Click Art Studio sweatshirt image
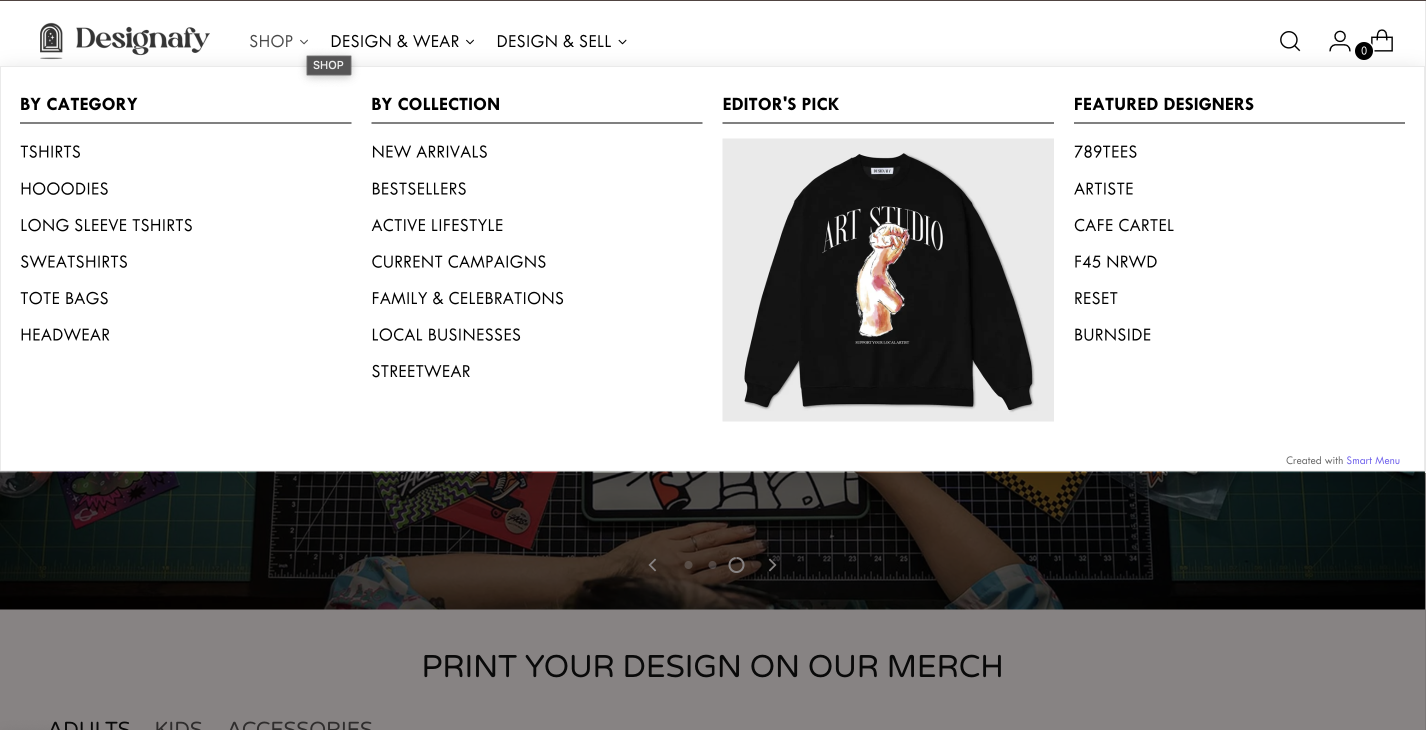1426x730 pixels. point(888,280)
